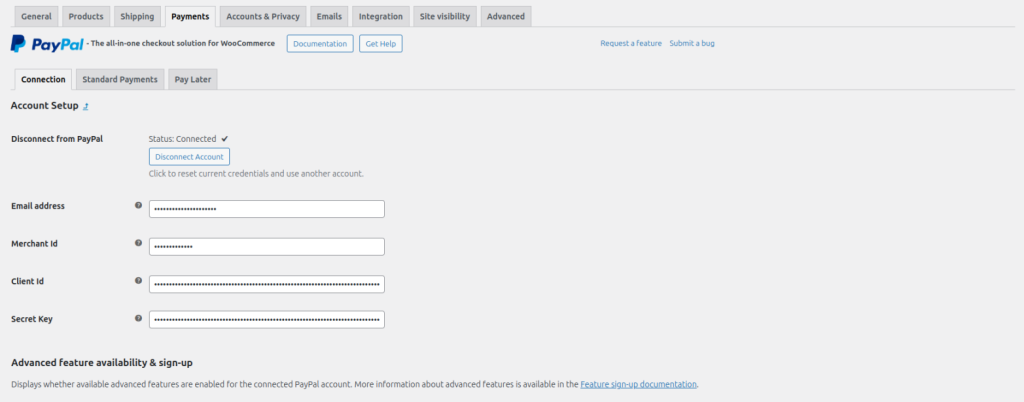Click 'Advanced feature availability & sign-up' heading
This screenshot has width=1024, height=402.
[102, 362]
